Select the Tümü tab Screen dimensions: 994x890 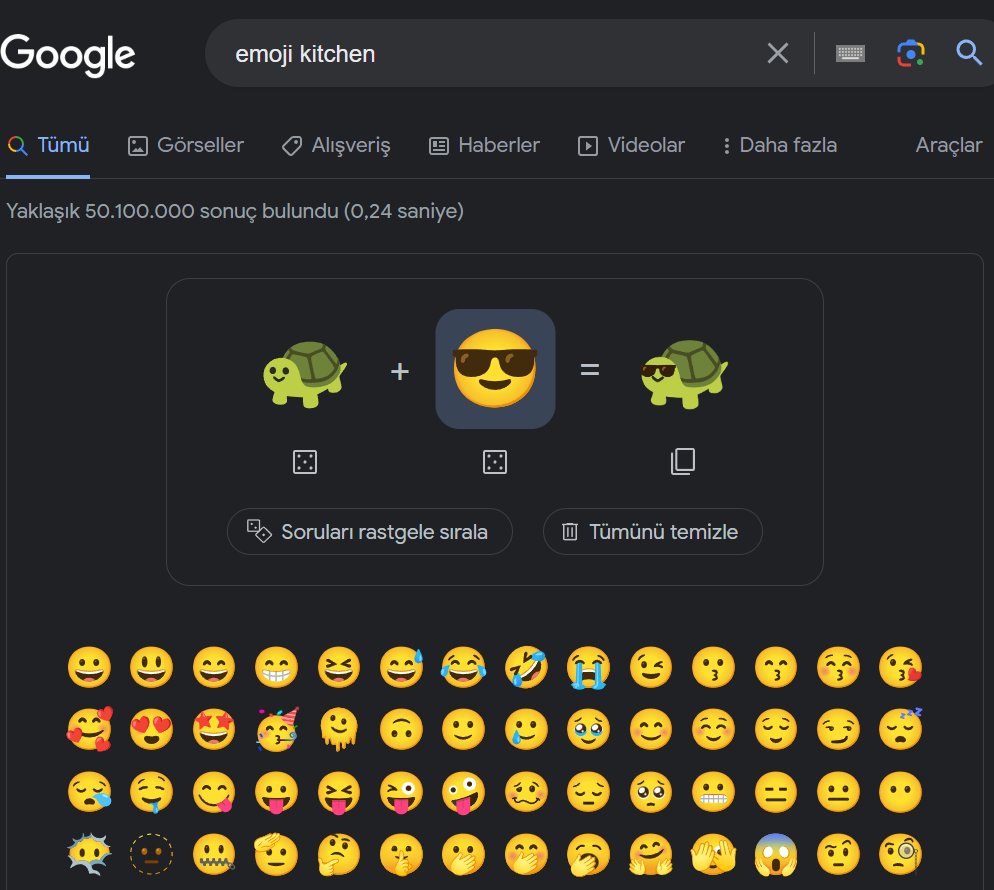pos(48,145)
